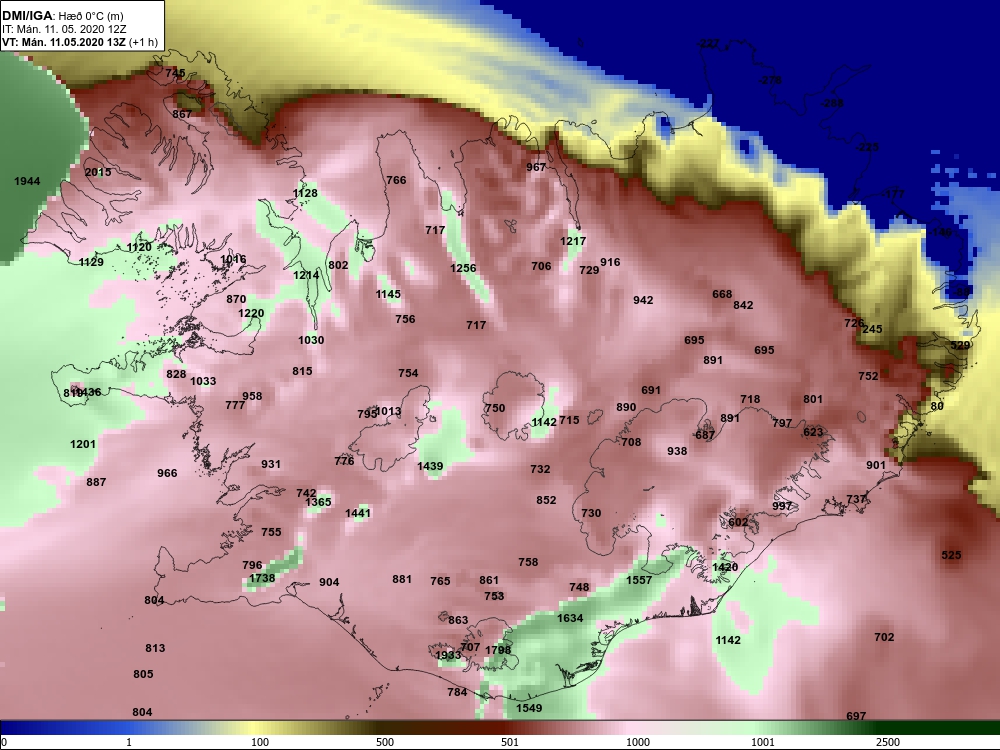The width and height of the screenshot is (1000, 750).
Task: Select the 1120 value on the map
Action: point(139,247)
